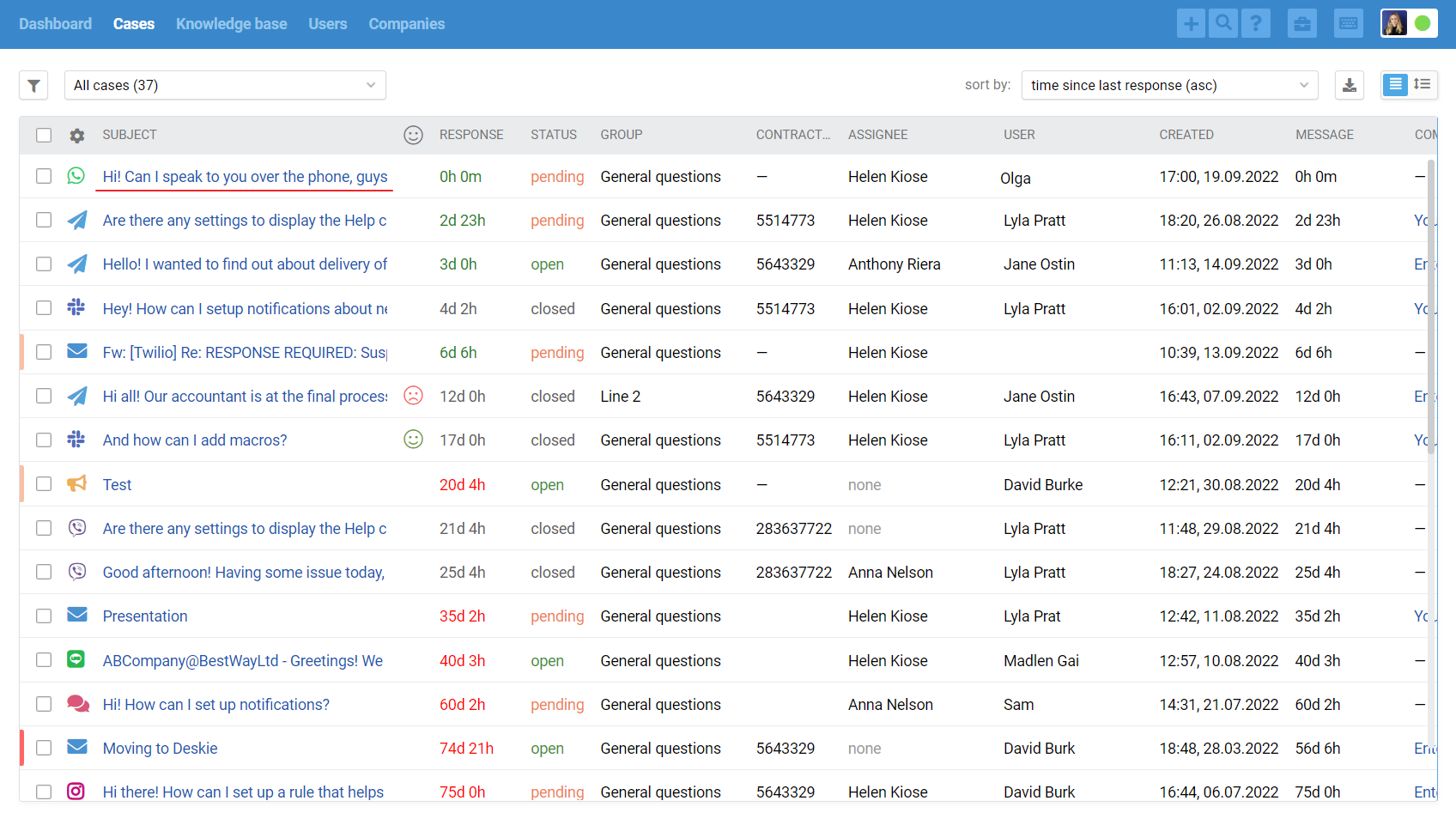Screen dimensions: 1456x819
Task: Expand the 'All cases (37)' dropdown
Action: click(x=225, y=85)
